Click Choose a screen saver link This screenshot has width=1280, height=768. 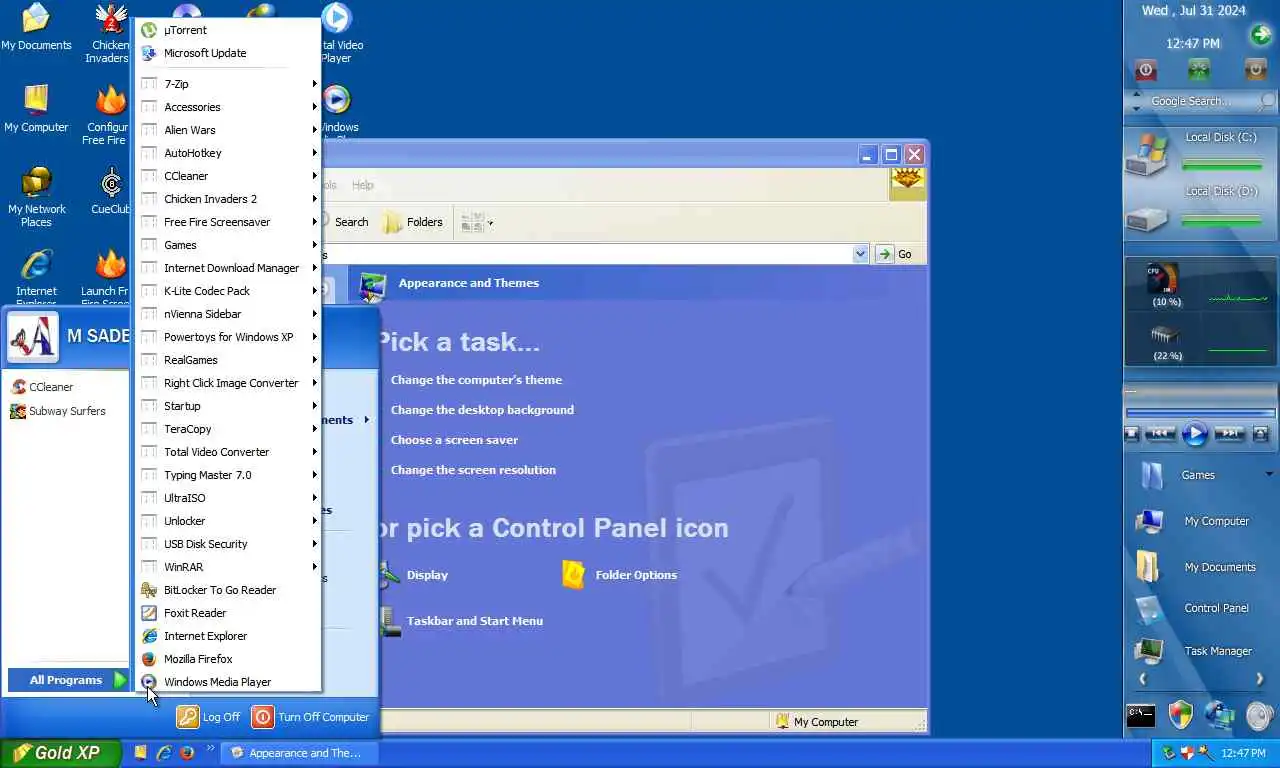(454, 440)
